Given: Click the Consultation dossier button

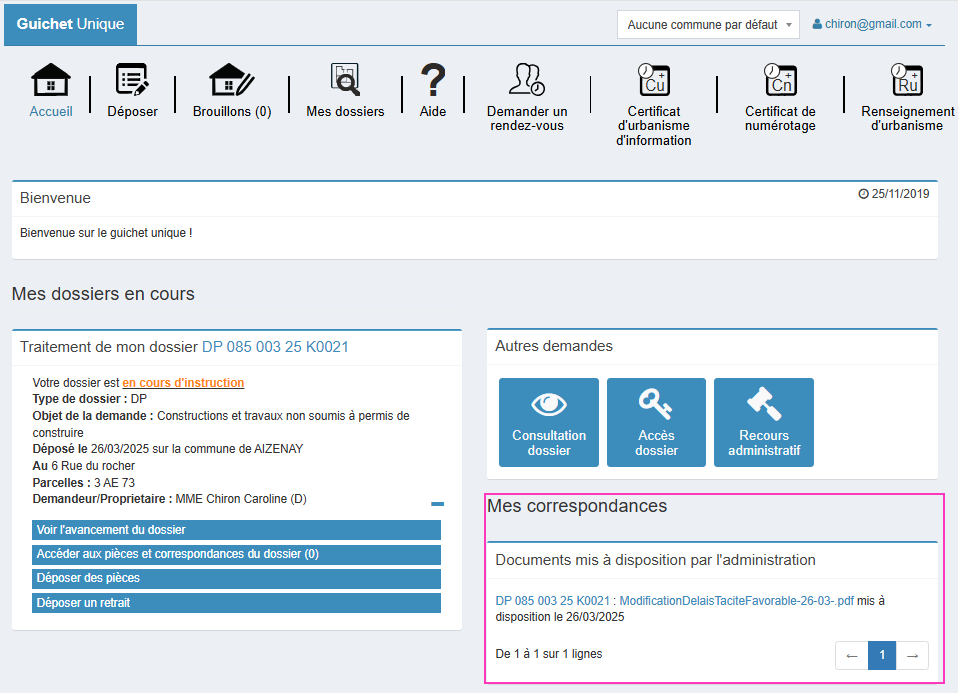Looking at the screenshot, I should click(549, 422).
